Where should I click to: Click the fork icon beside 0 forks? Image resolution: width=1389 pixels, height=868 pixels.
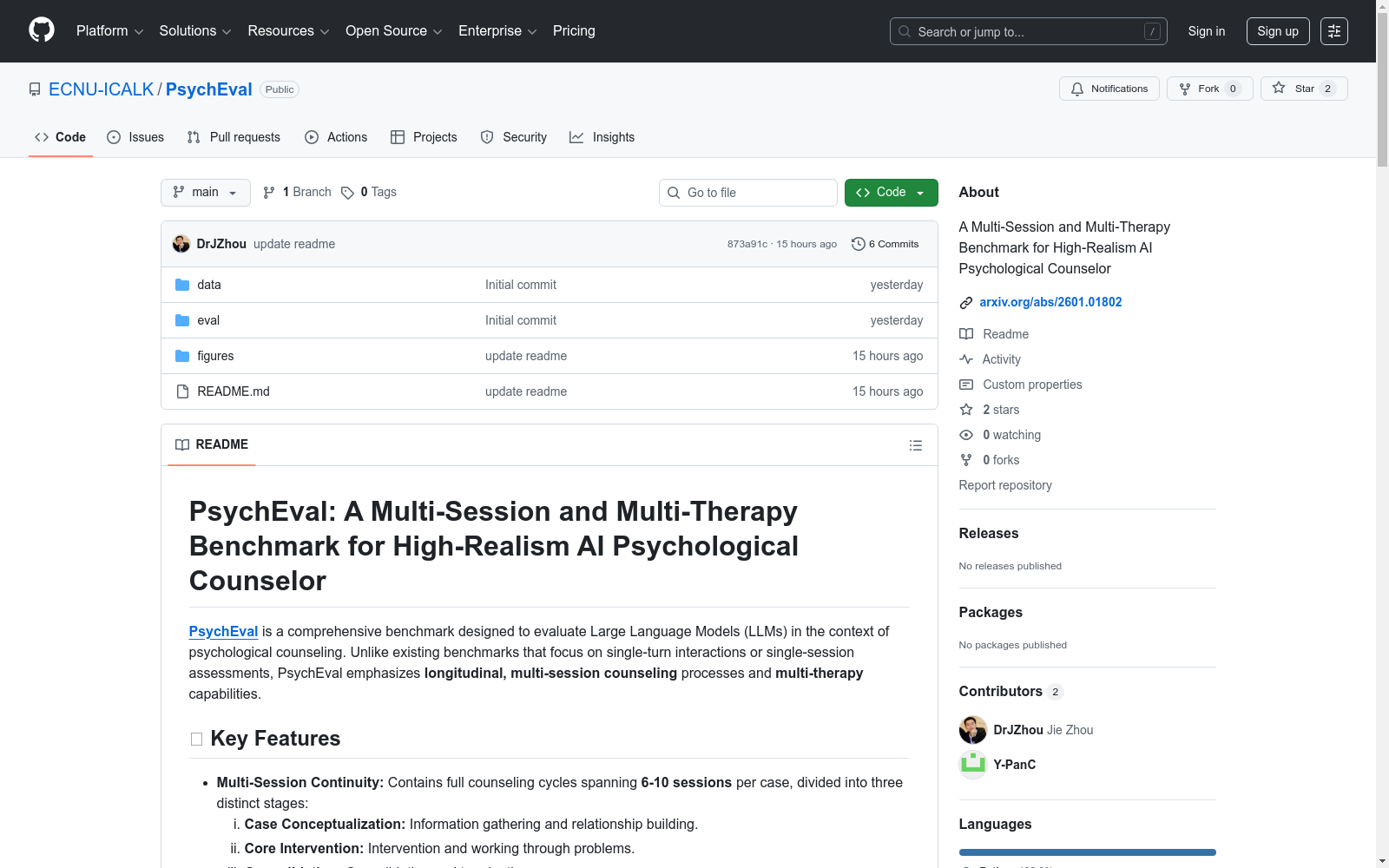pos(966,460)
